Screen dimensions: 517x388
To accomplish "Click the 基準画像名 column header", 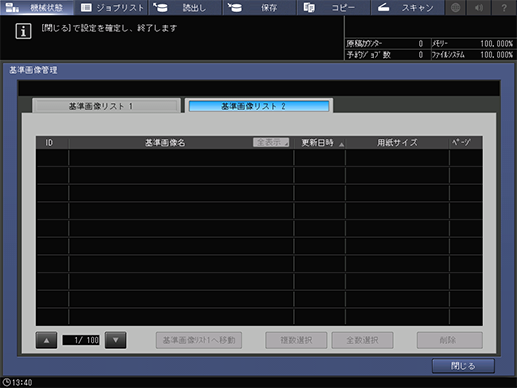I will coord(165,143).
